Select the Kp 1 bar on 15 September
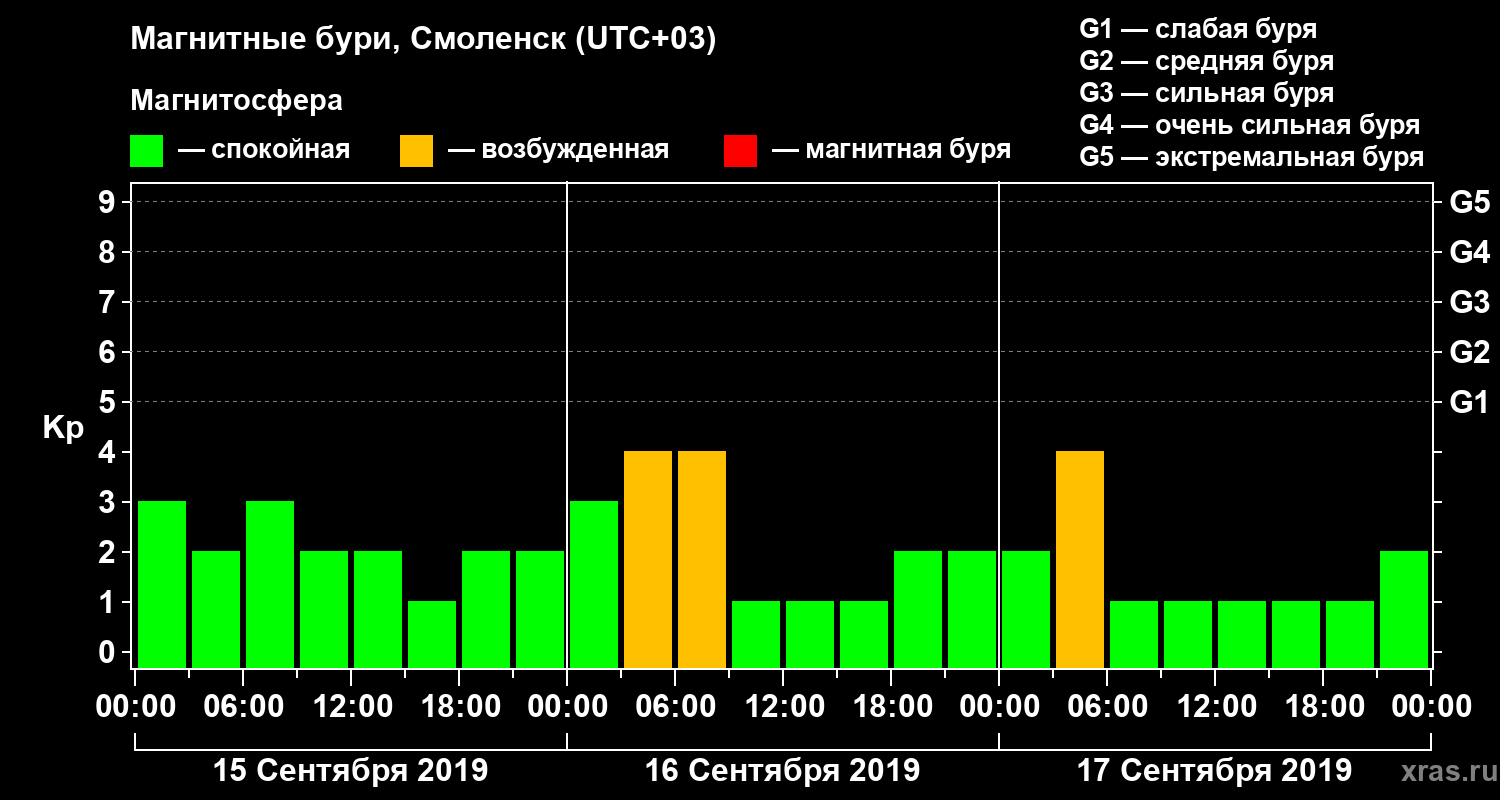Viewport: 1500px width, 800px height. pos(432,634)
